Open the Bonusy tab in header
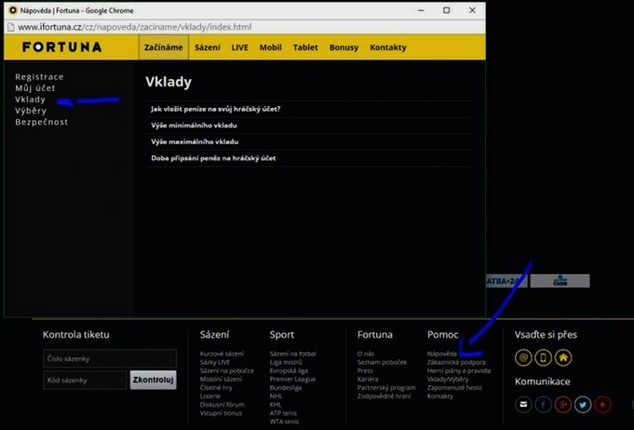Viewport: 634px width, 430px height. 344,47
